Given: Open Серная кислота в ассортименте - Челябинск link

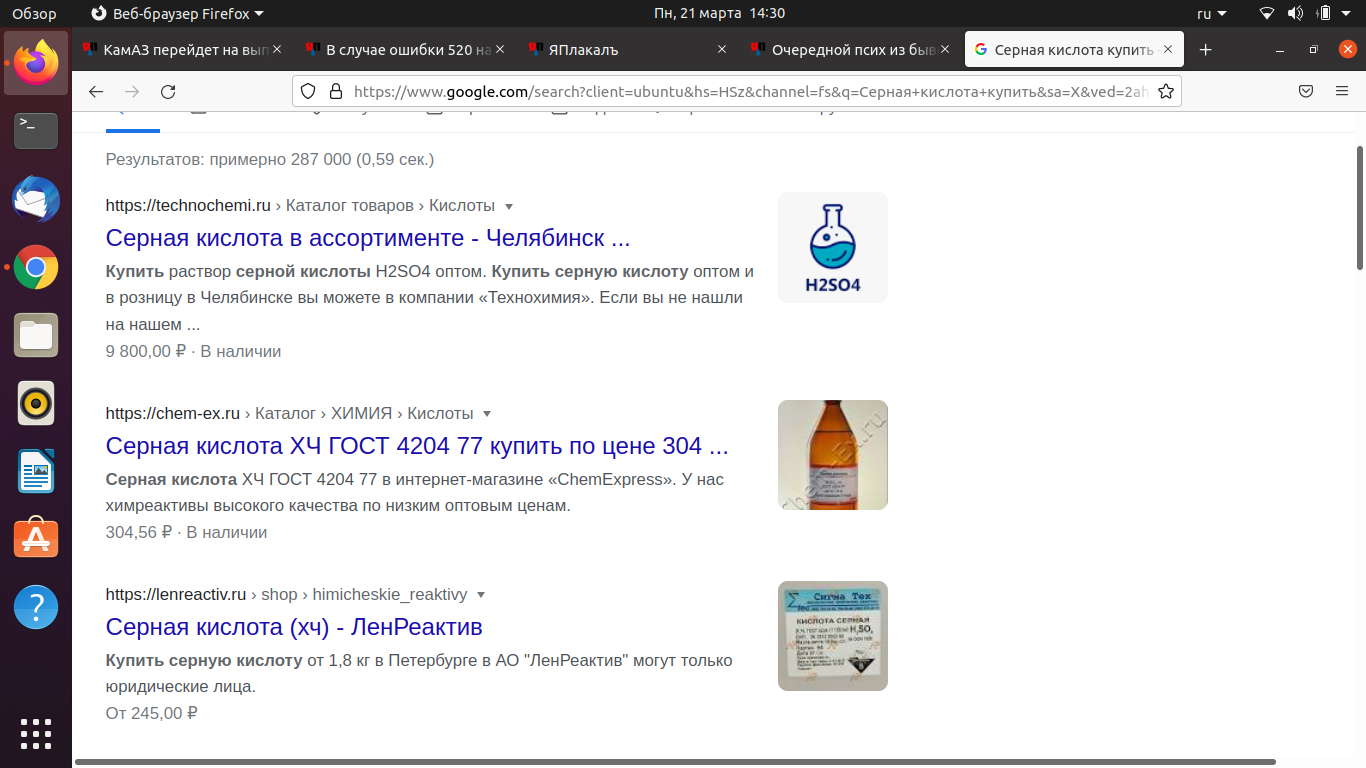Looking at the screenshot, I should pyautogui.click(x=368, y=238).
